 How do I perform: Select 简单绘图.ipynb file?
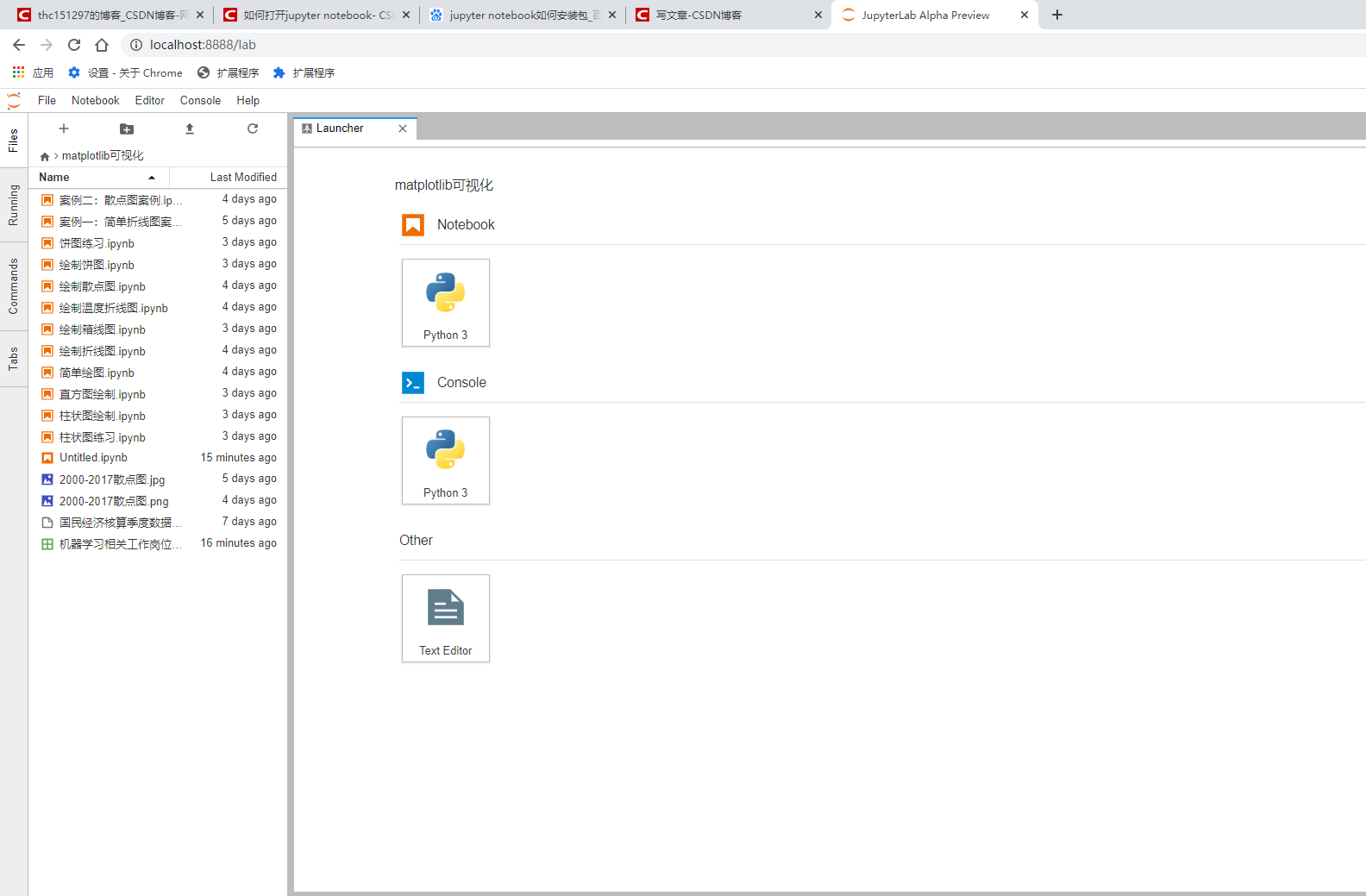158,373
